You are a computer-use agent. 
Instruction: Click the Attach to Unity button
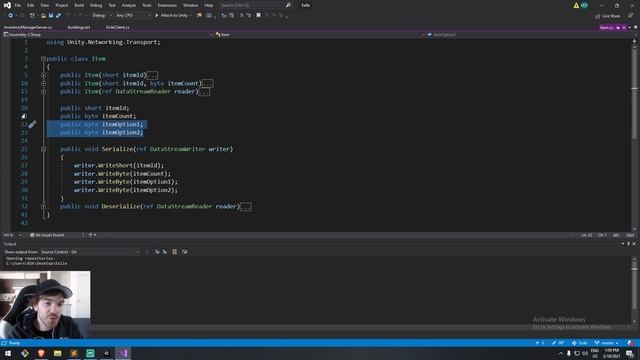[171, 16]
